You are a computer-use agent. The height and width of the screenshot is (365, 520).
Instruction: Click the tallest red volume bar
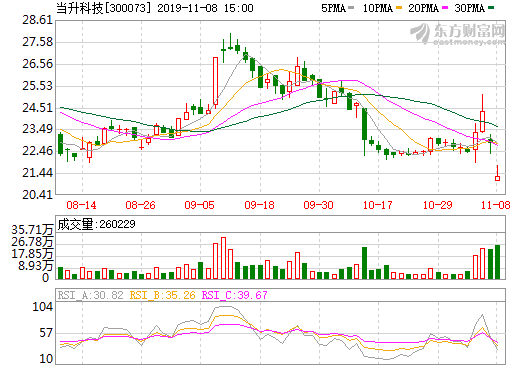point(223,258)
